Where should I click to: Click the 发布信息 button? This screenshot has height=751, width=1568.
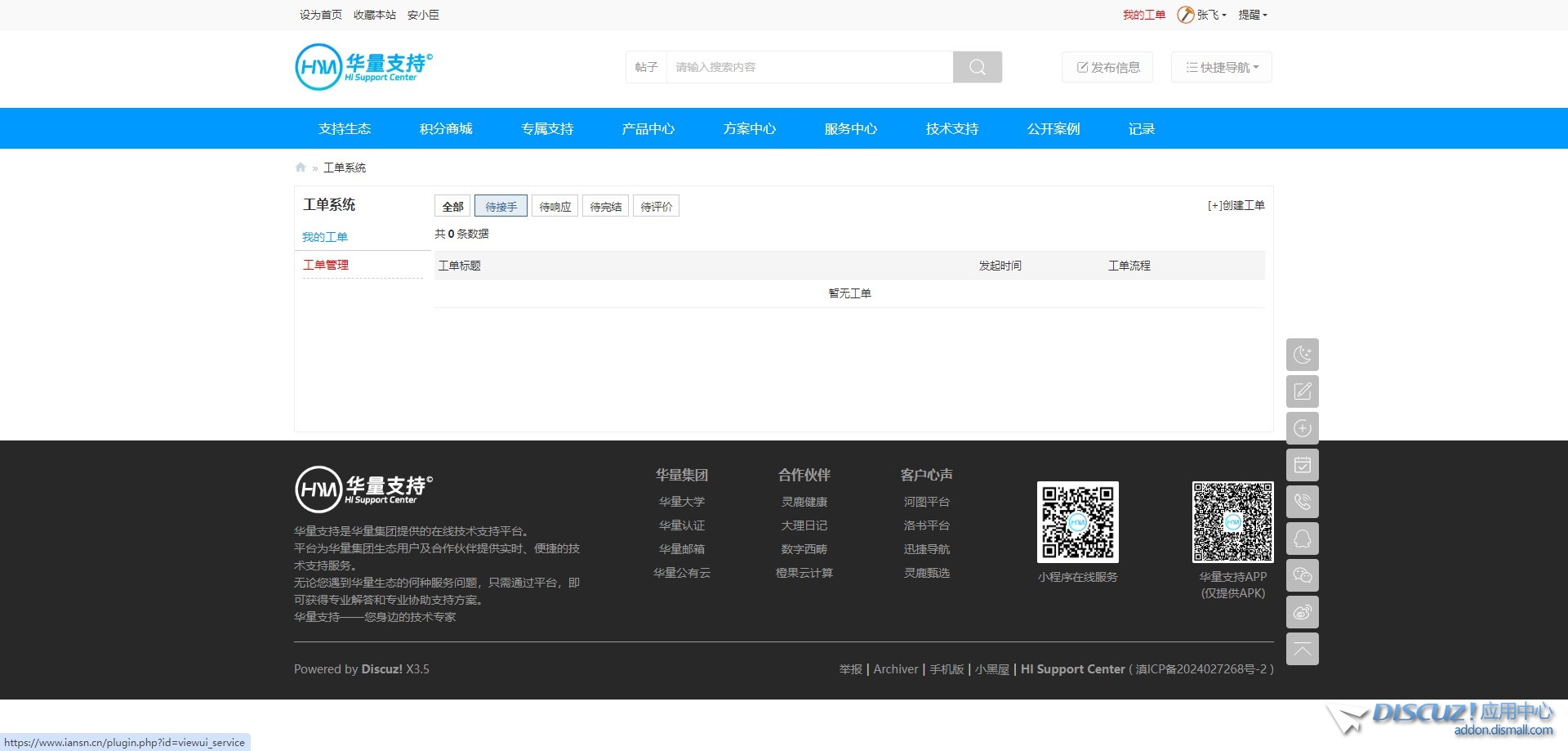click(x=1107, y=67)
